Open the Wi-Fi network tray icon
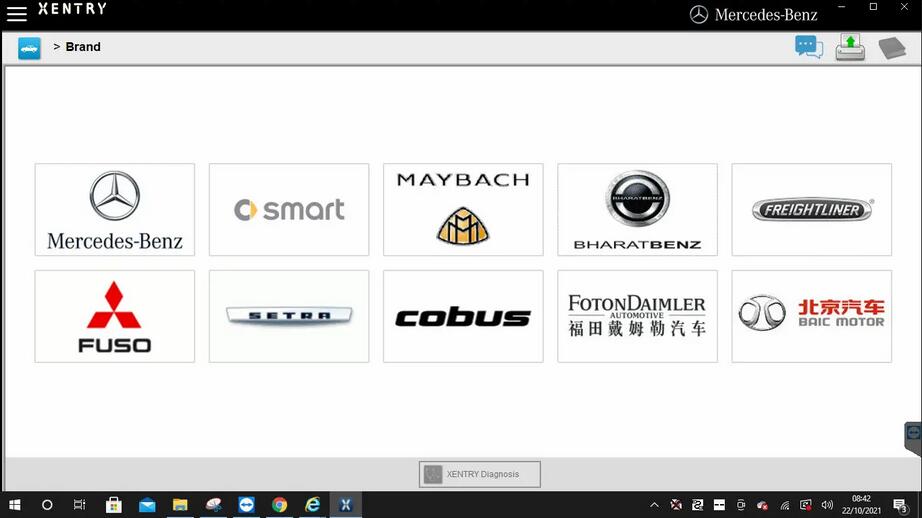922x518 pixels. 784,505
